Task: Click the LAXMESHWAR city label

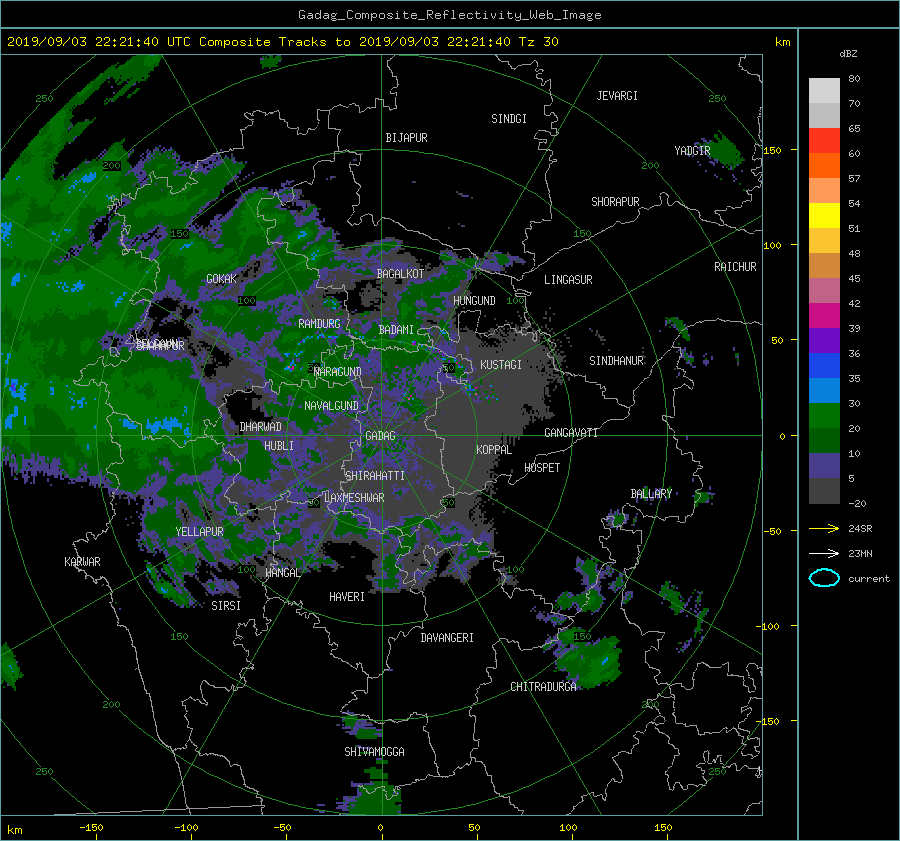Action: pos(354,498)
